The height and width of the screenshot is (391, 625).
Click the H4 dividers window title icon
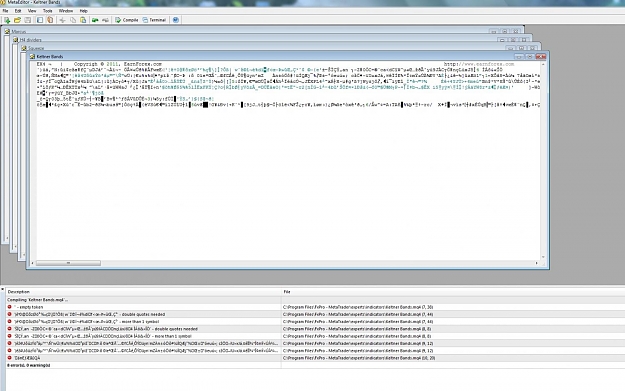(16, 40)
